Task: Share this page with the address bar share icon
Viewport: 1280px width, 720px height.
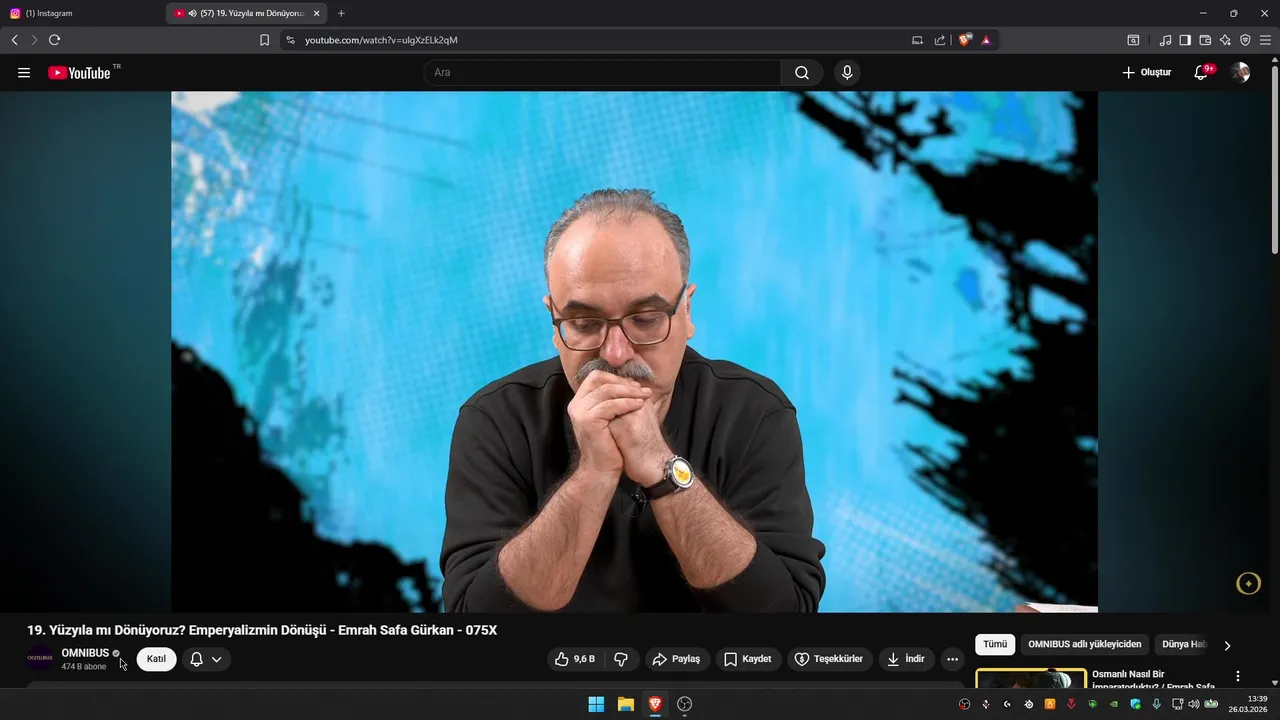Action: [940, 40]
